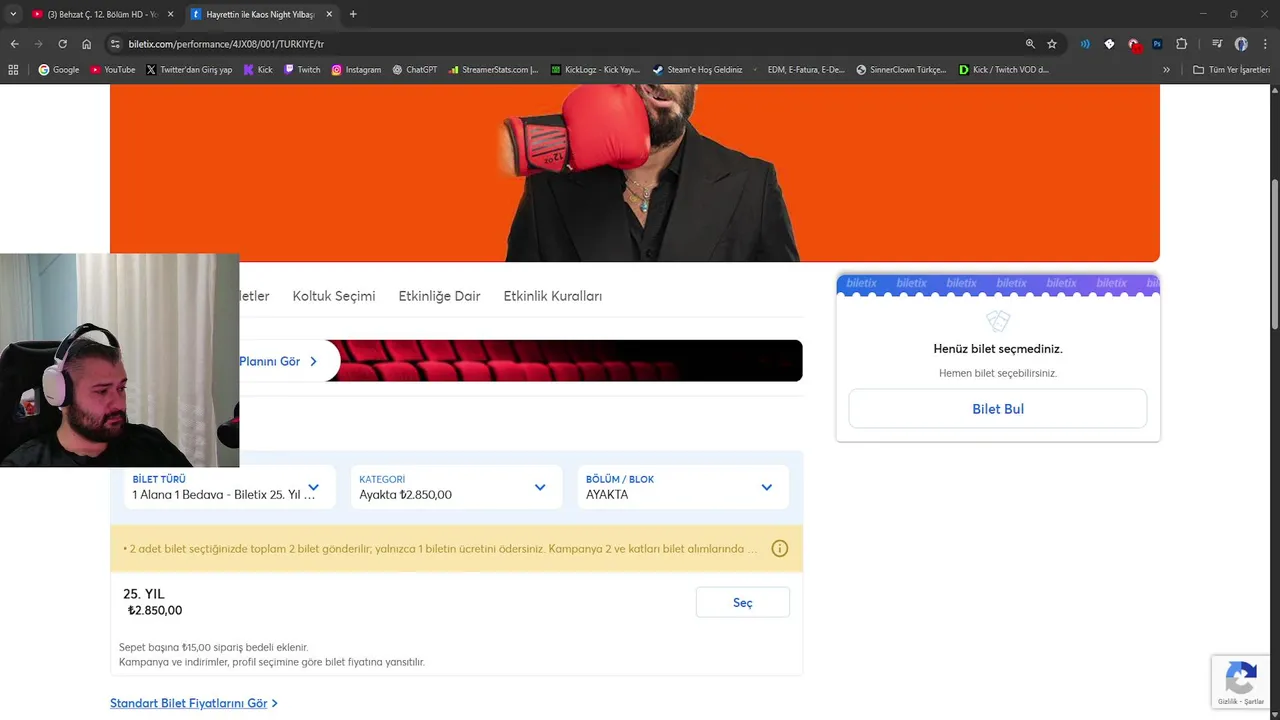Open the Chrome profile avatar
This screenshot has height=720, width=1280.
pyautogui.click(x=1241, y=44)
